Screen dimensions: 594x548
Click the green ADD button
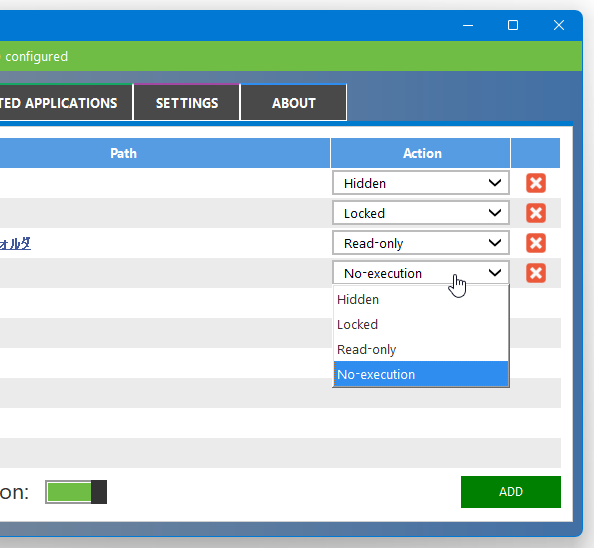tap(511, 492)
